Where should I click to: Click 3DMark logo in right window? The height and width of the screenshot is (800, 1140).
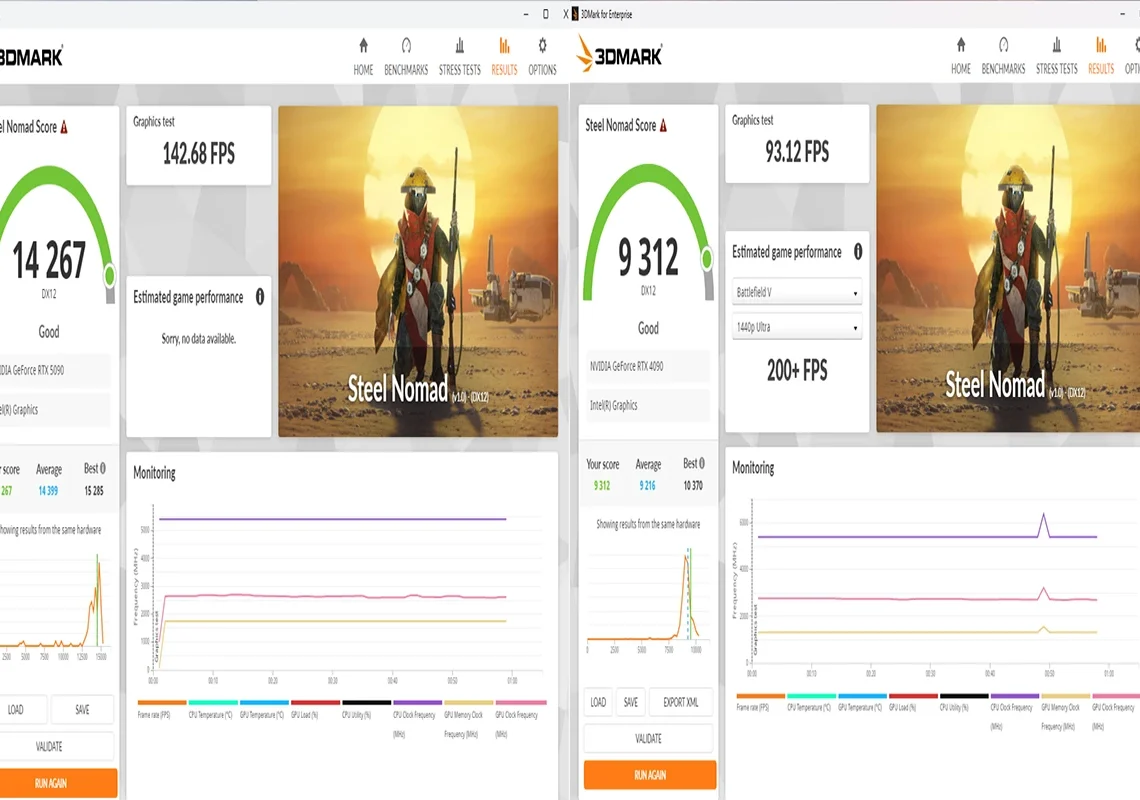click(x=619, y=54)
